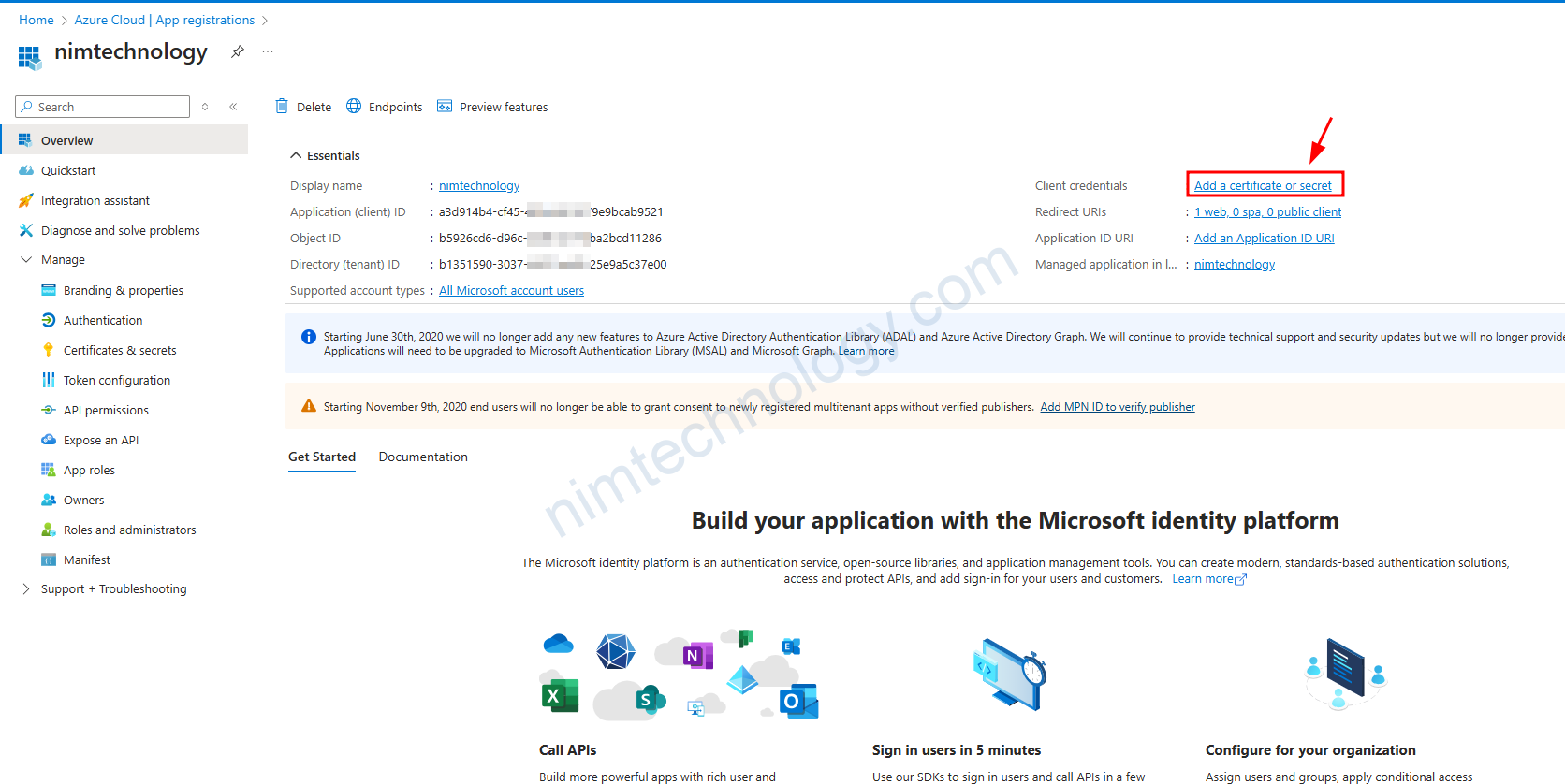Screen dimensions: 1565x784
Task: Click All Microsoft account users link
Action: (x=511, y=290)
